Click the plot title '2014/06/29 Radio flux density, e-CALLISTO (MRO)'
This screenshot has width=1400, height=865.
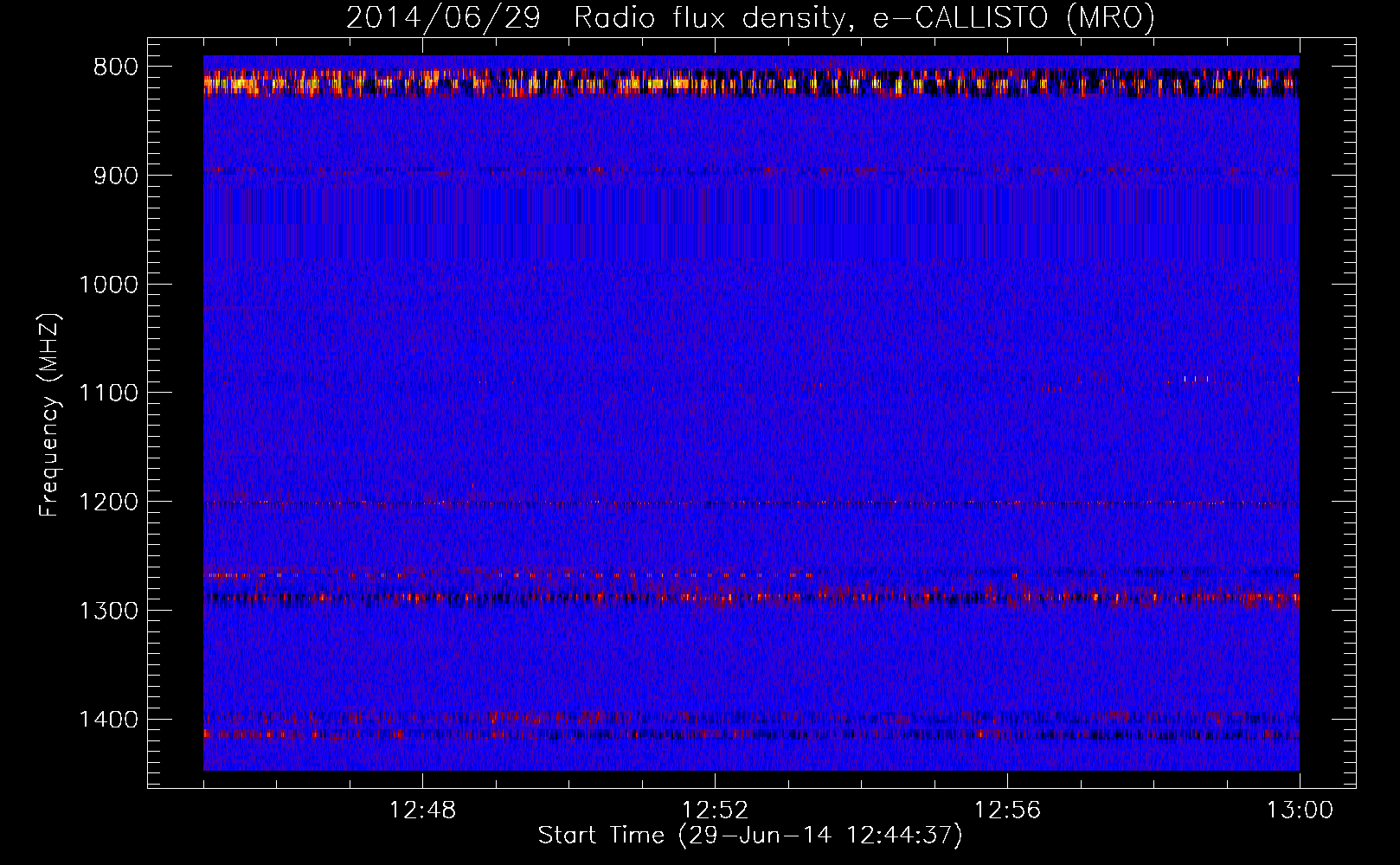pos(750,18)
